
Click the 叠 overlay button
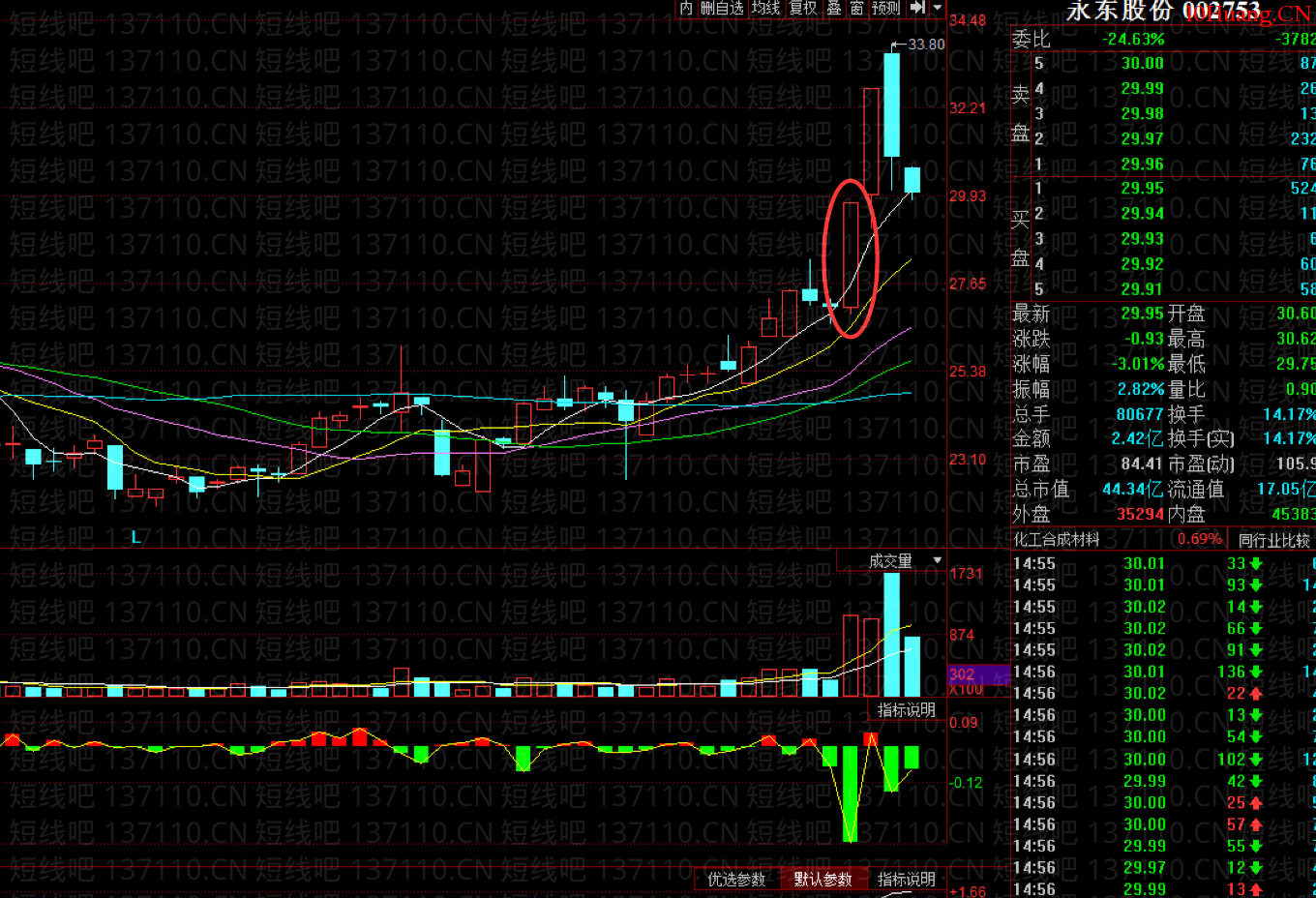(x=834, y=8)
